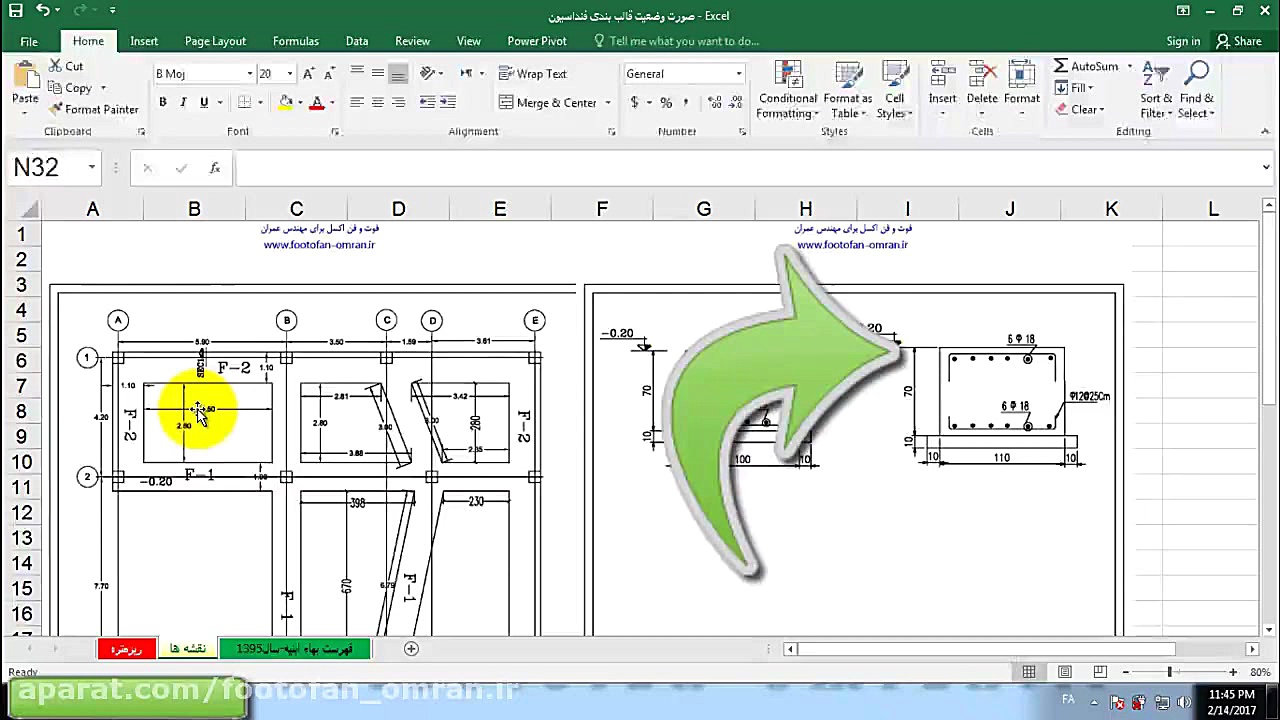Image resolution: width=1280 pixels, height=720 pixels.
Task: Add a new sheet with plus icon
Action: coord(411,649)
